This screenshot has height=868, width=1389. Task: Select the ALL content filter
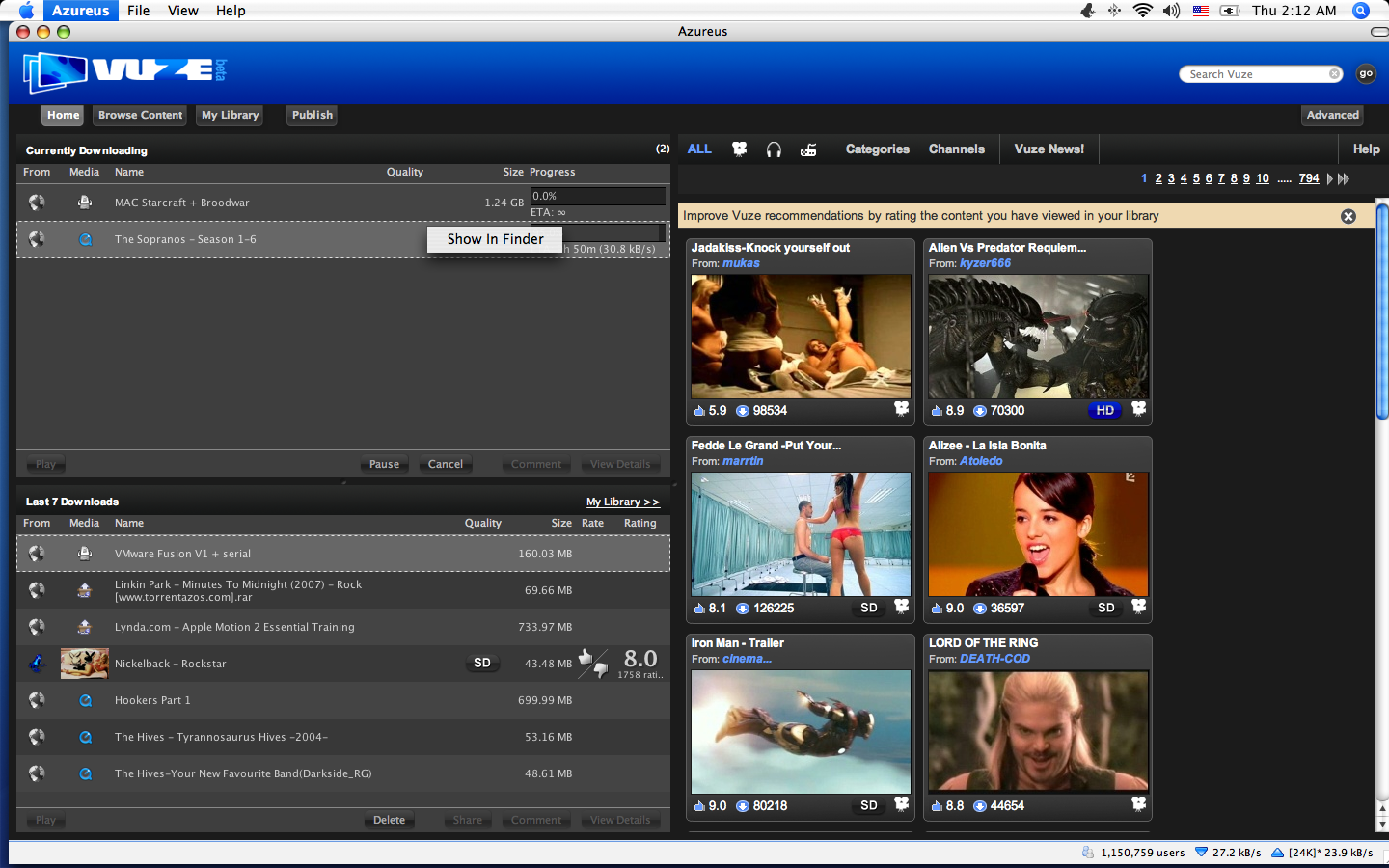(699, 149)
